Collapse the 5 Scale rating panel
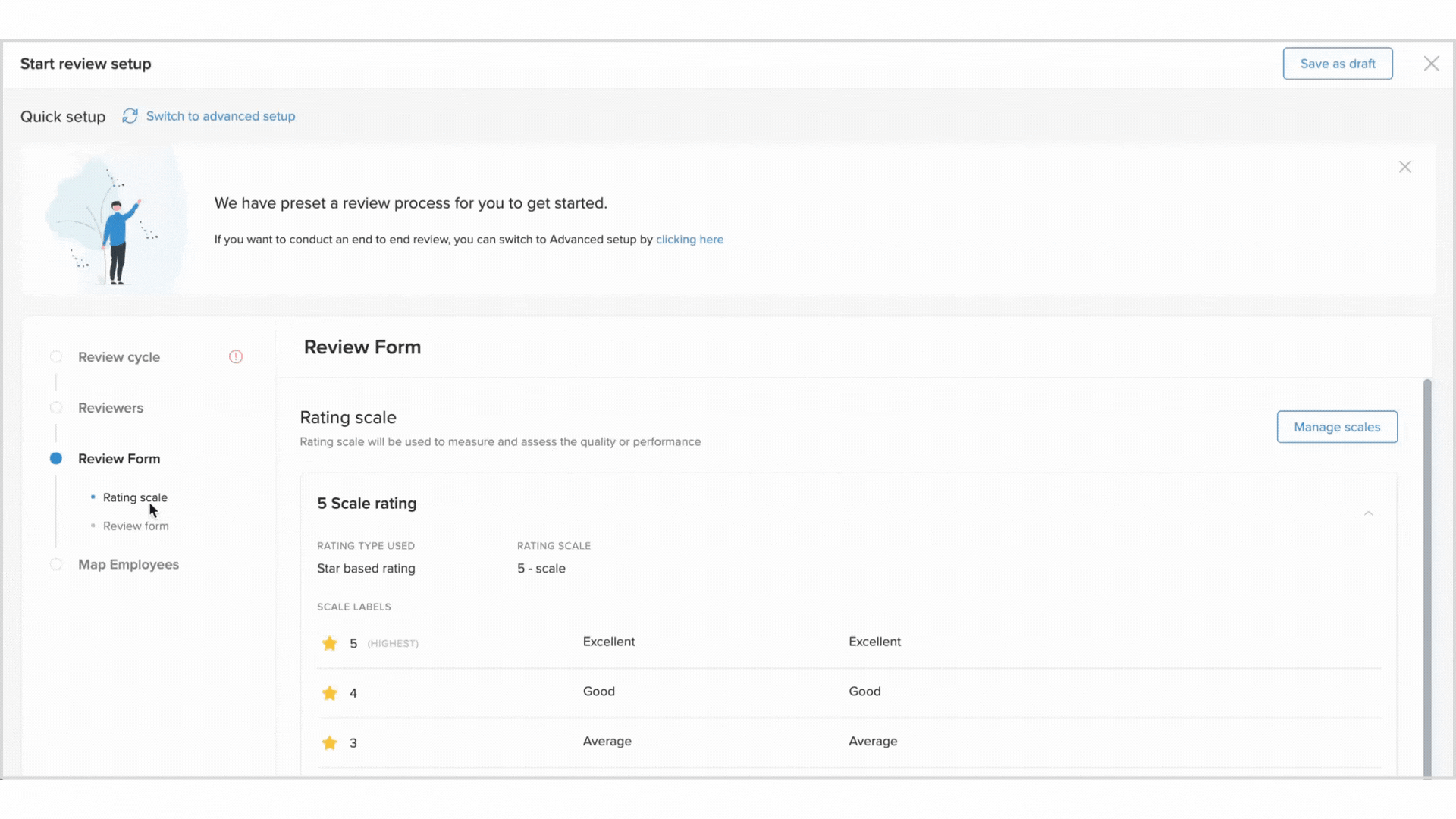Screen dimensions: 1456x819 1368,513
